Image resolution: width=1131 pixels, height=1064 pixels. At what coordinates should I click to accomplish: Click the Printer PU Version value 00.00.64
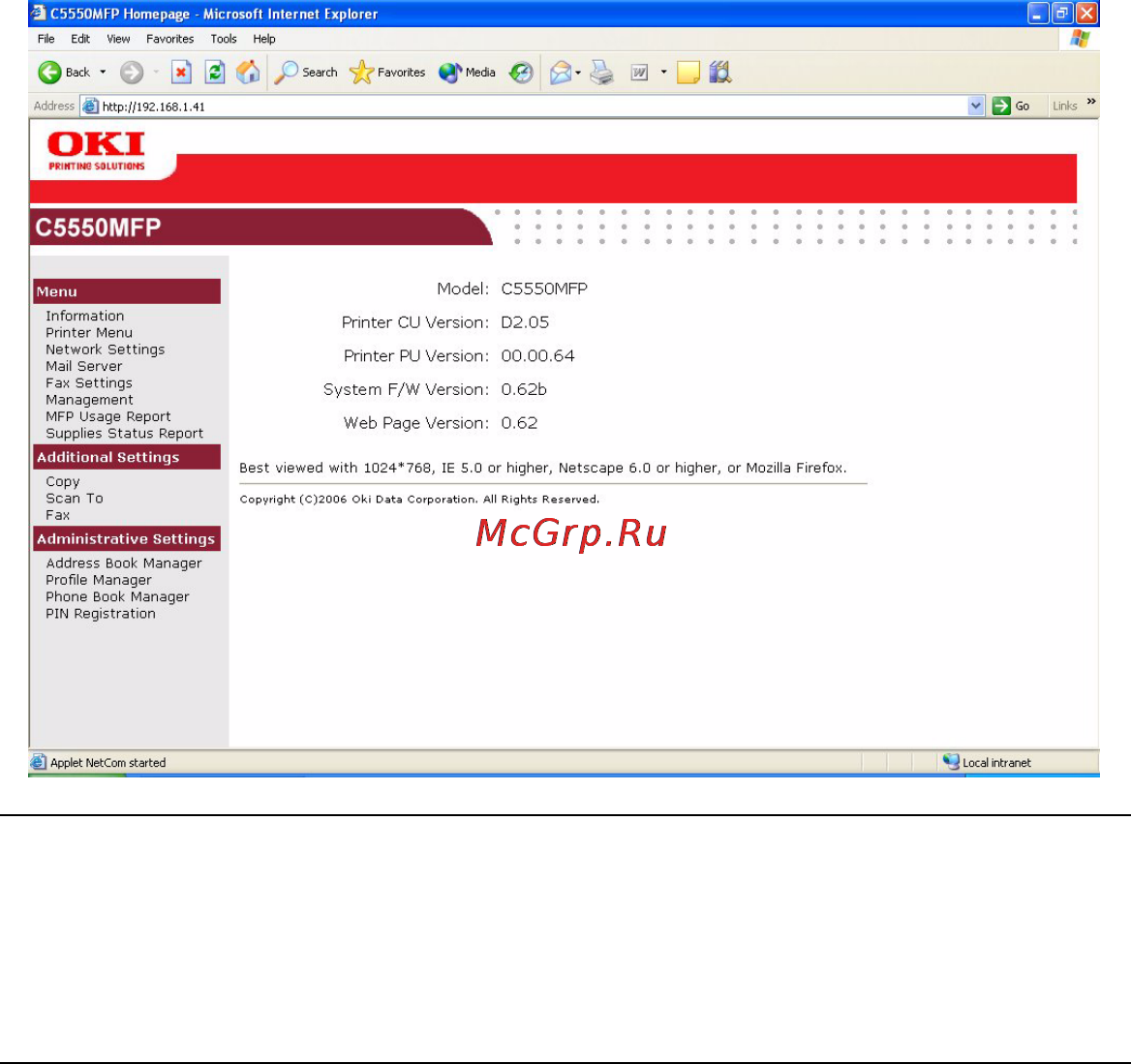pos(537,355)
